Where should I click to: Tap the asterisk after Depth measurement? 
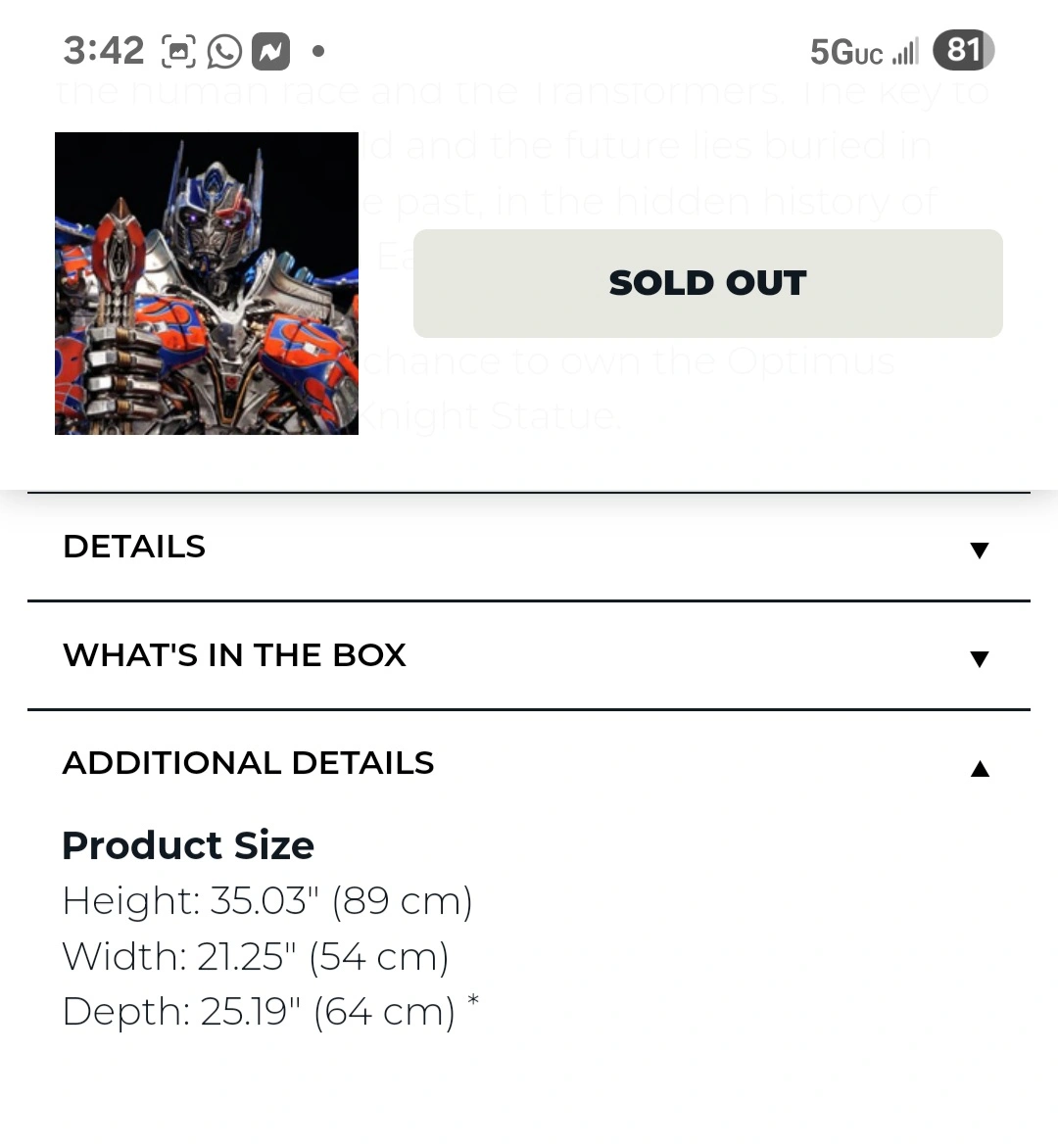(x=473, y=1000)
